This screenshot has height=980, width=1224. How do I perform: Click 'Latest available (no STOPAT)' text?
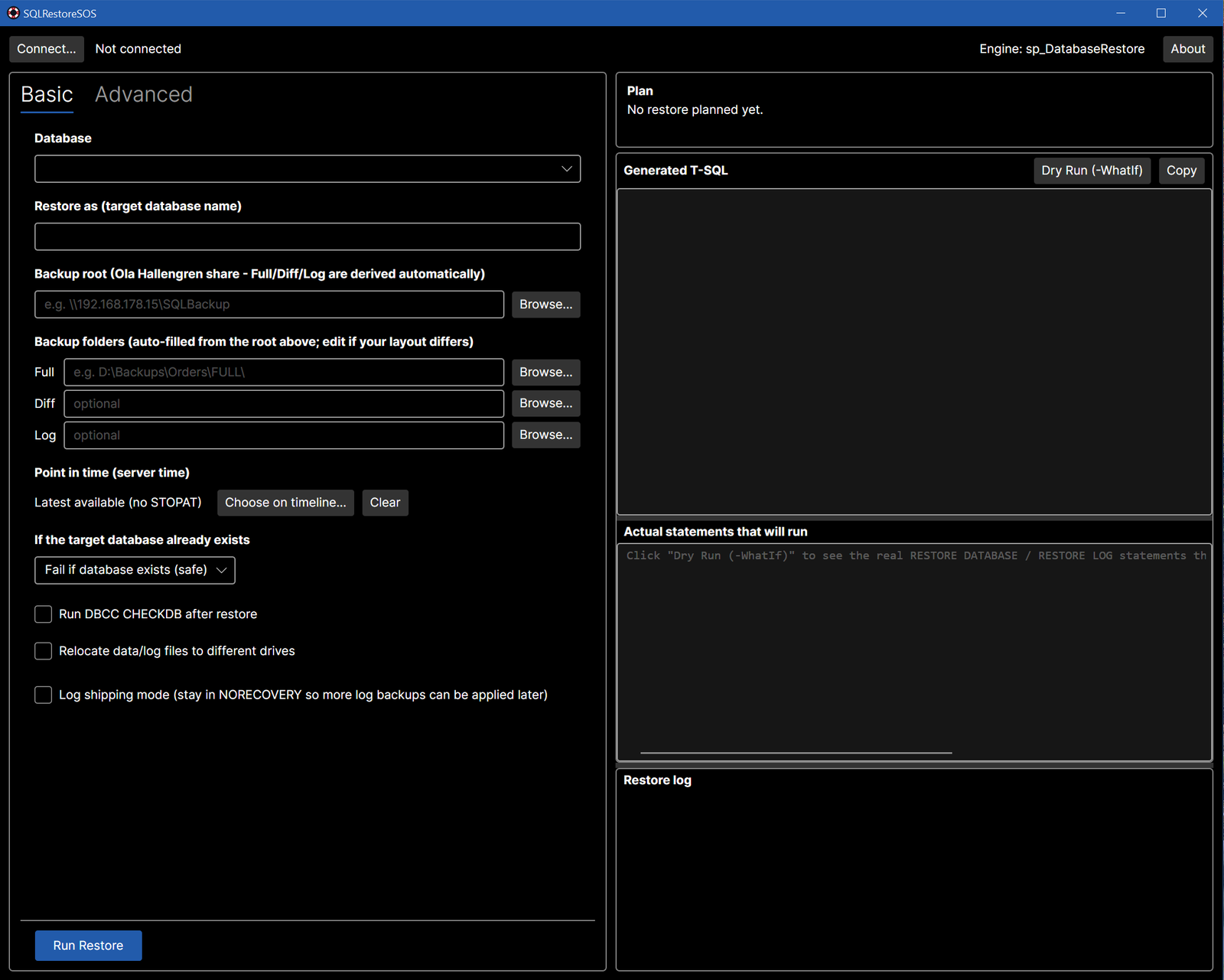[x=118, y=503]
